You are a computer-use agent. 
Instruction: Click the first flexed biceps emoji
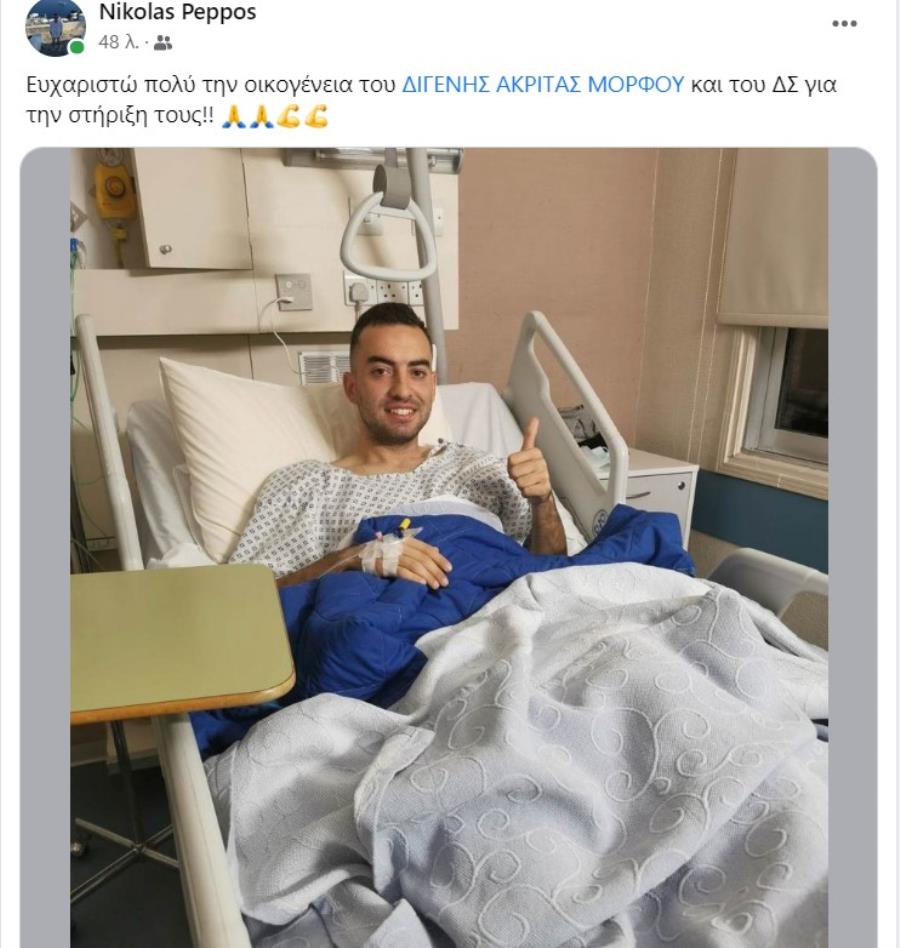tap(288, 116)
